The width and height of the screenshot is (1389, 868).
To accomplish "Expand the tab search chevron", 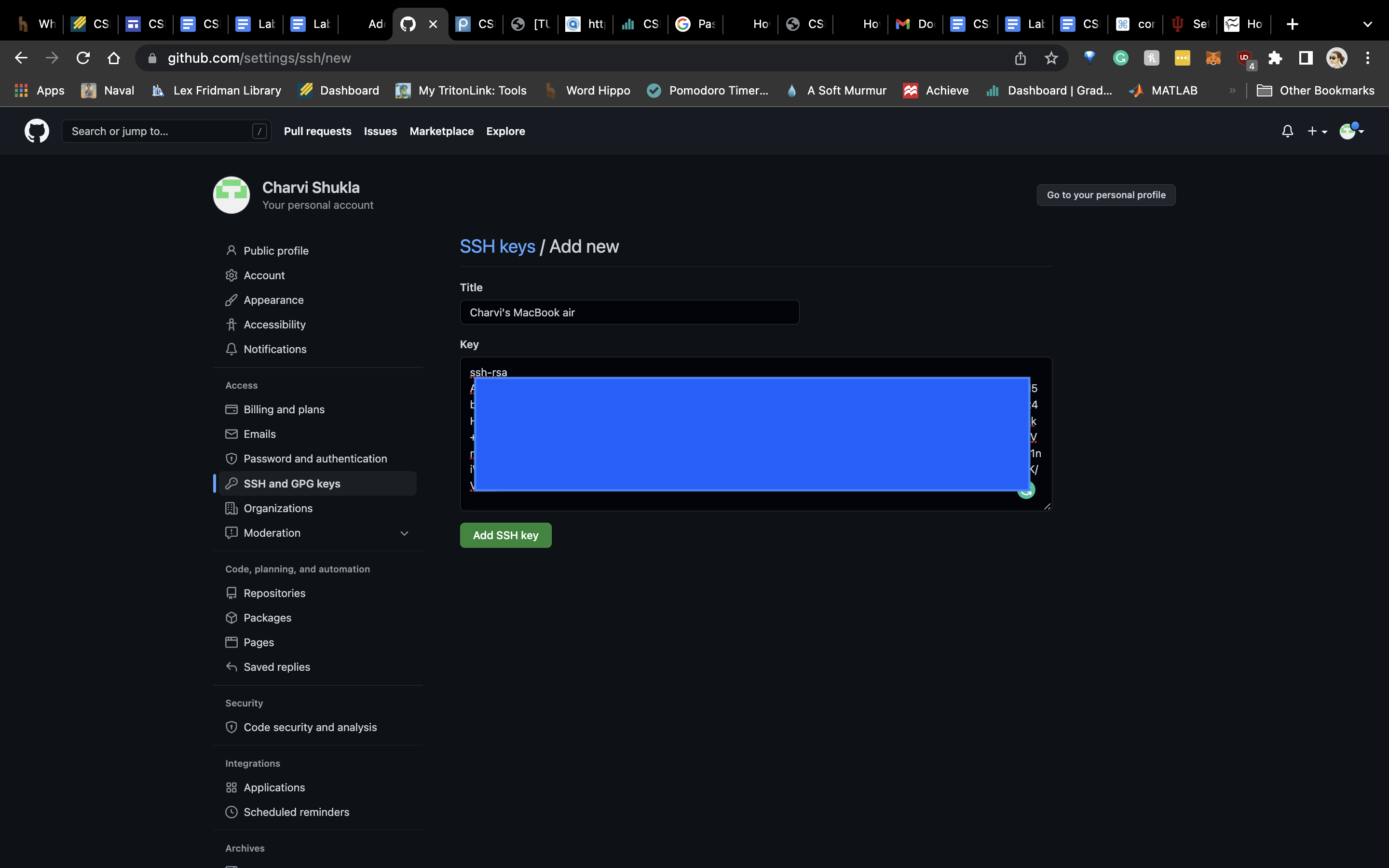I will click(x=1367, y=24).
